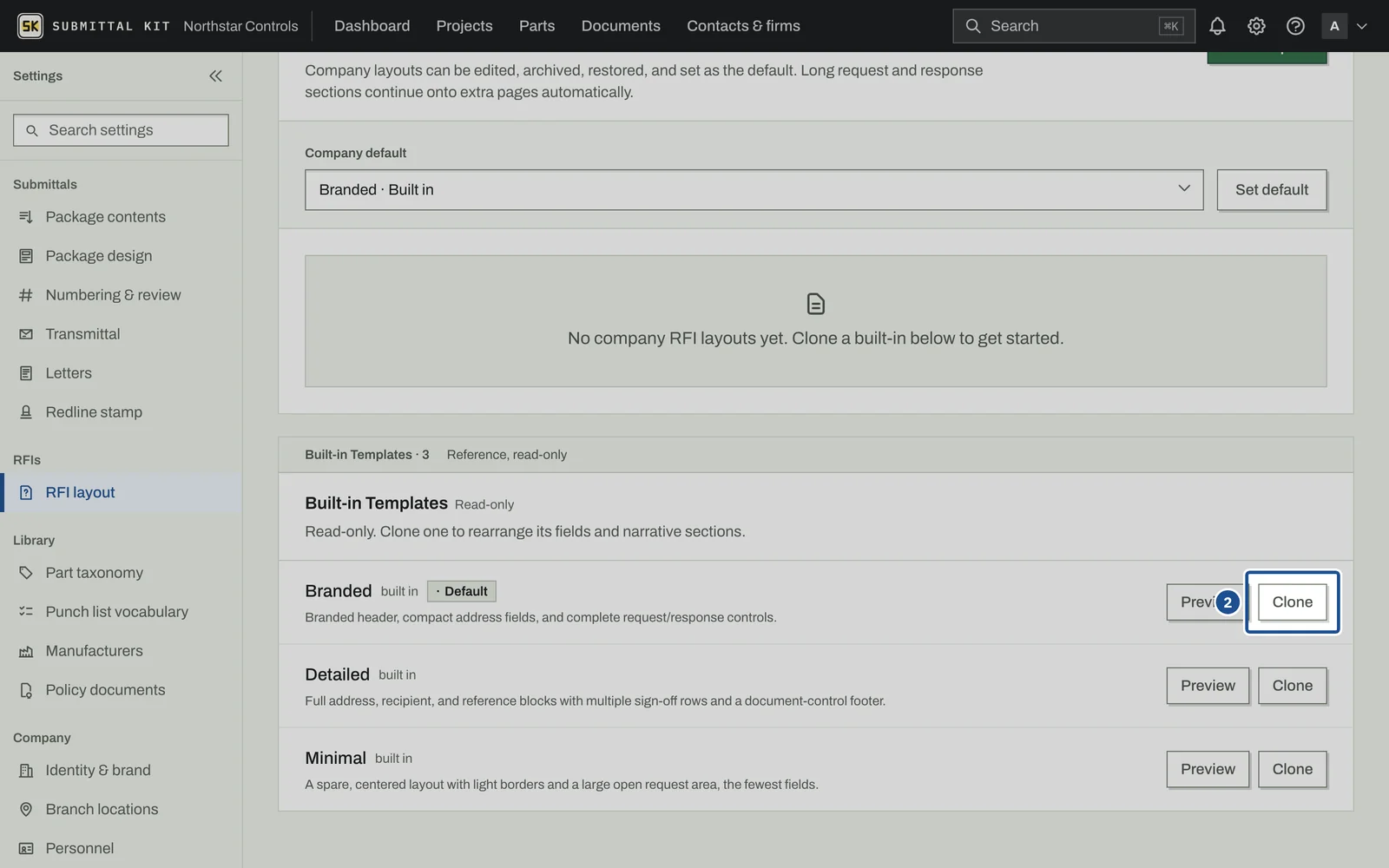Select RFI layout in sidebar
Image resolution: width=1389 pixels, height=868 pixels.
121,493
